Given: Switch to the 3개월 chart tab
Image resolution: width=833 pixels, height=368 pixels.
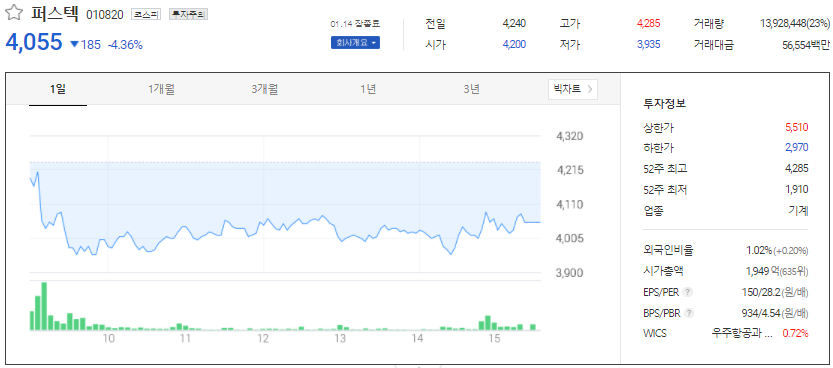Looking at the screenshot, I should tap(265, 89).
